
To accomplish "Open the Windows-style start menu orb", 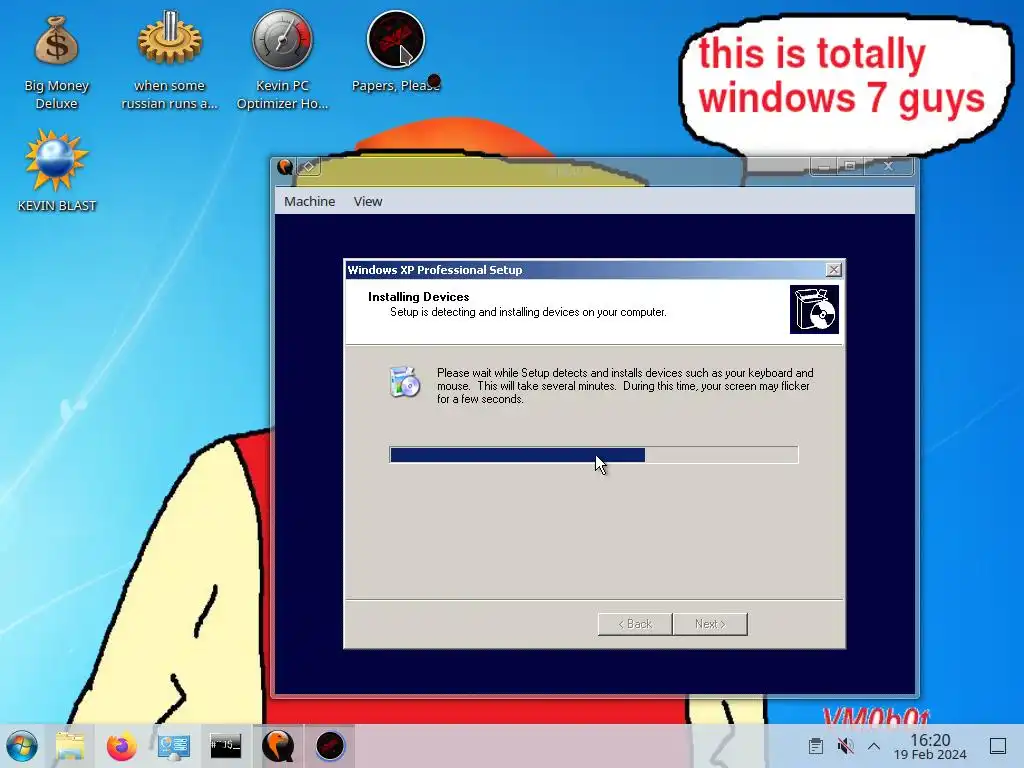I will (22, 746).
